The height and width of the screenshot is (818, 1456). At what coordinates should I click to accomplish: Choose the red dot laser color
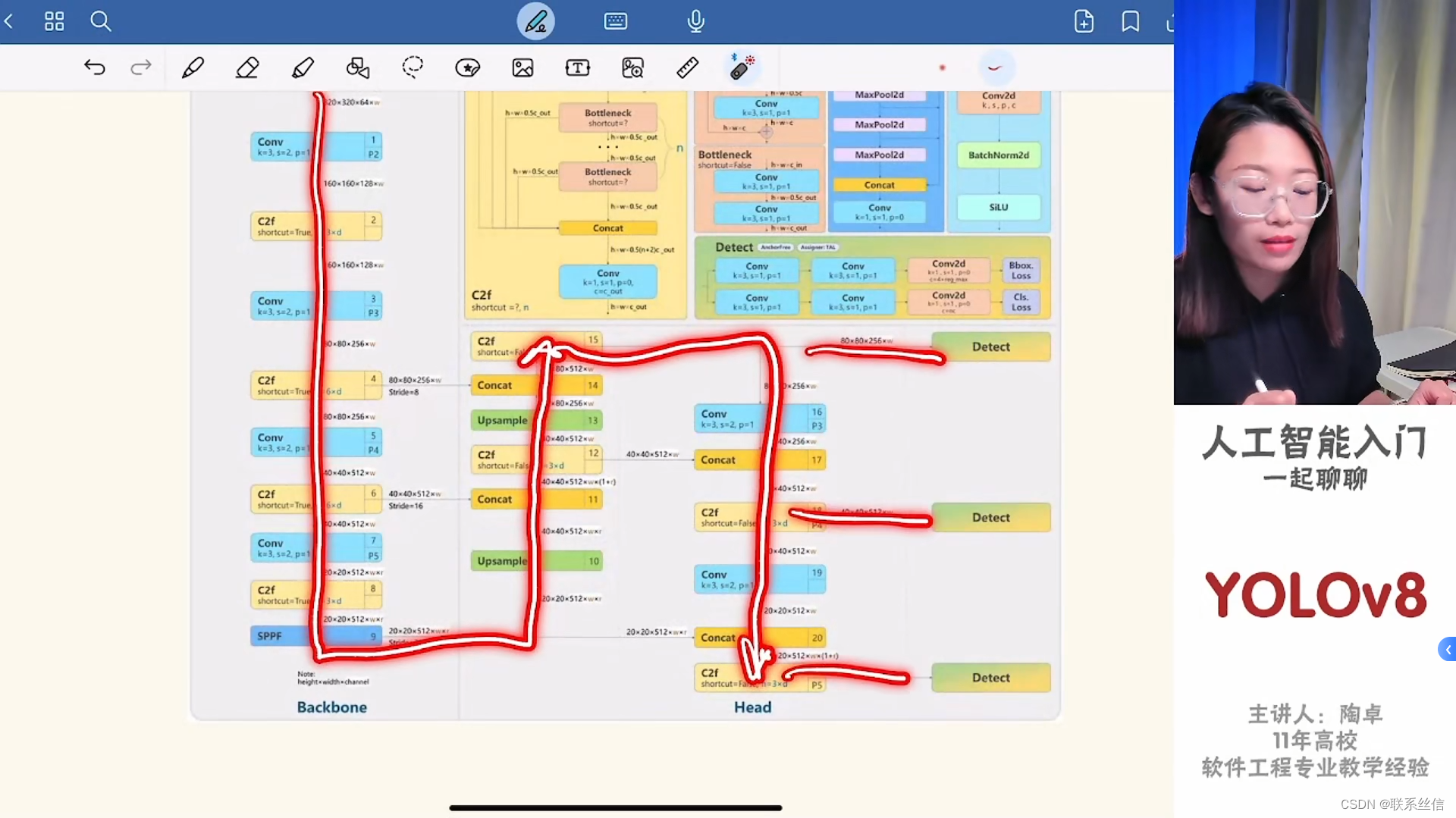(942, 67)
